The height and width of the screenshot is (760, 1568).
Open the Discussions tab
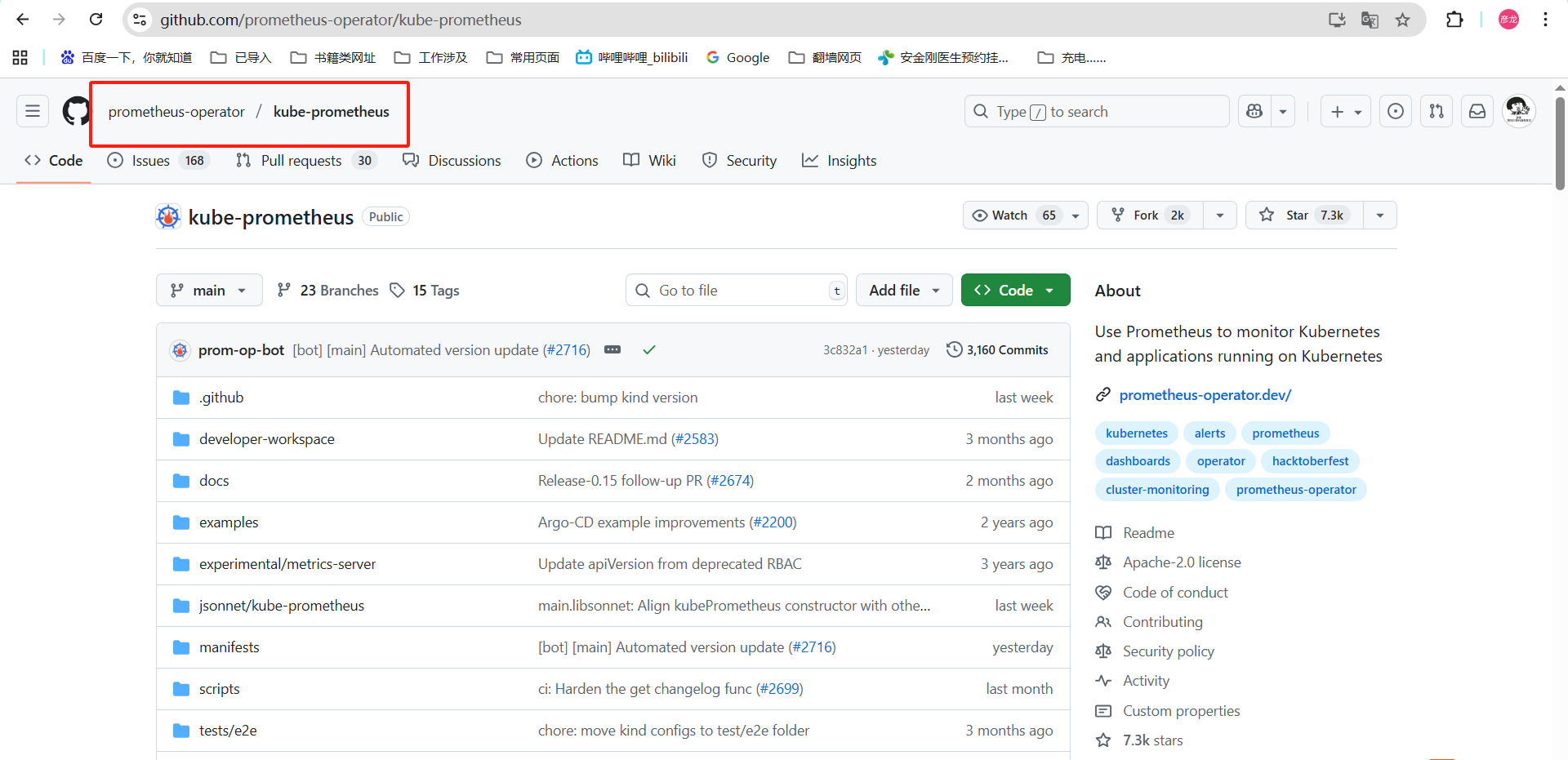[x=452, y=161]
